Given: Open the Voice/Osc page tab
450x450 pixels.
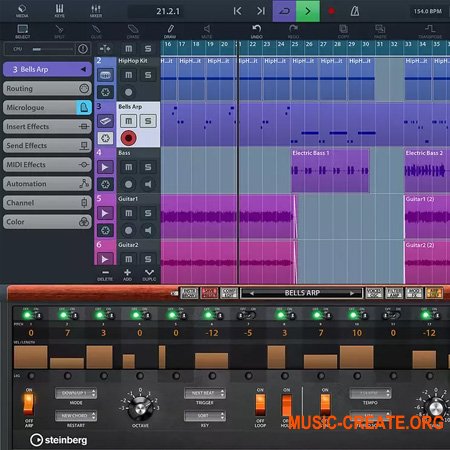Looking at the screenshot, I should 374,293.
